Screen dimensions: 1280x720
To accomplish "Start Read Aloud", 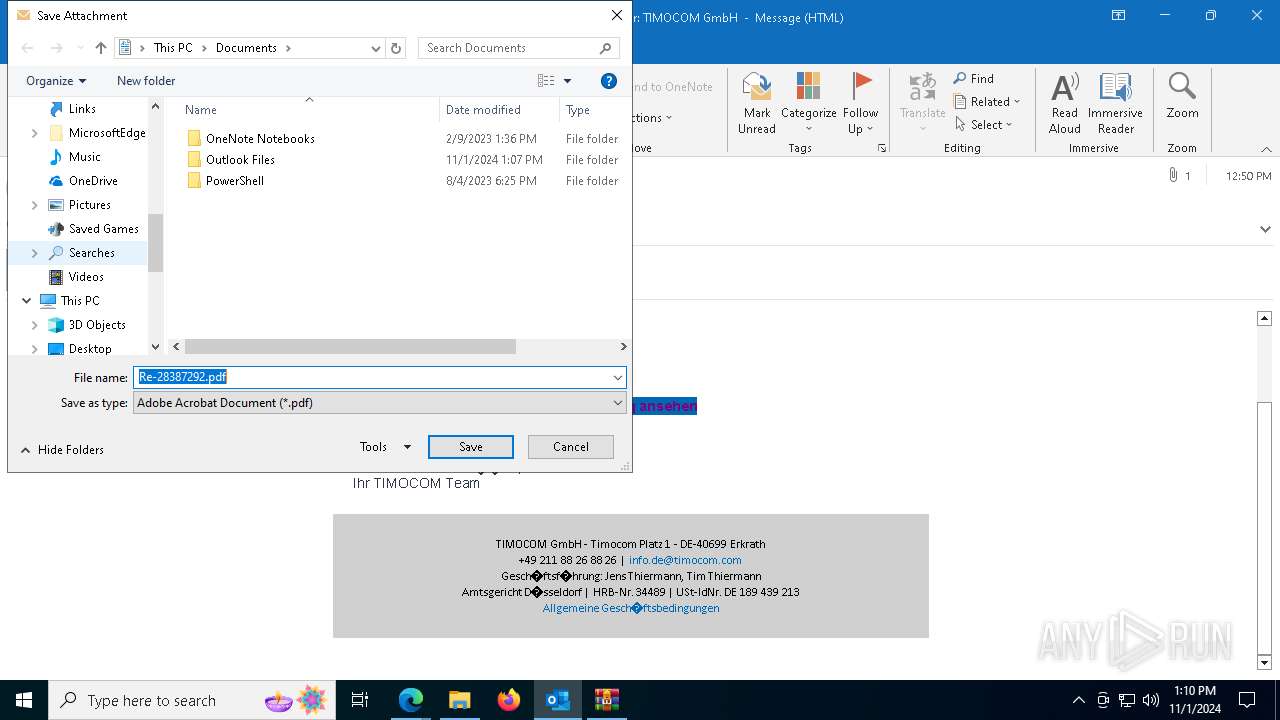I will point(1065,103).
